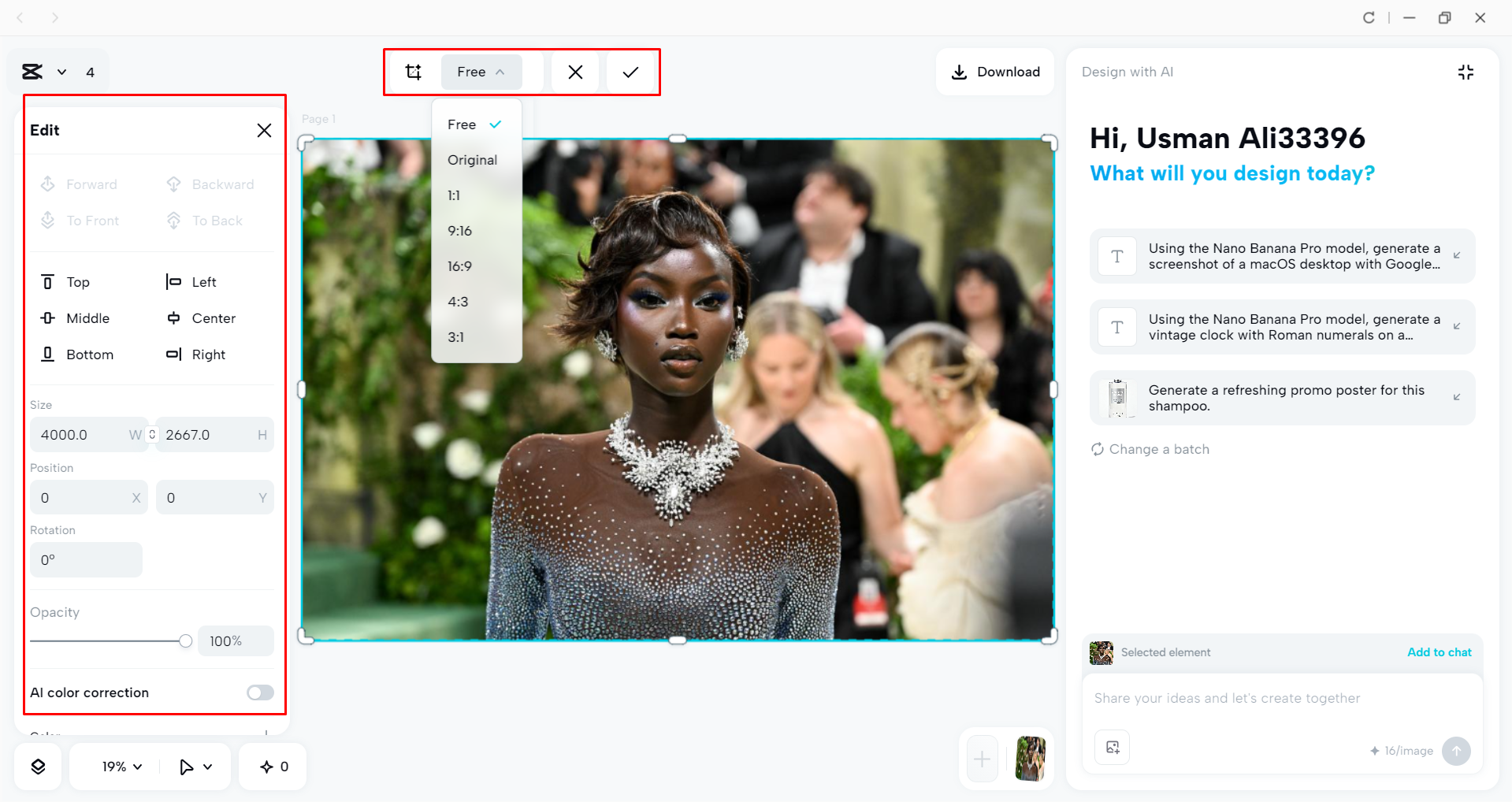Viewport: 1512px width, 802px height.
Task: Click the selected element thumbnail in chat
Action: coord(1101,653)
